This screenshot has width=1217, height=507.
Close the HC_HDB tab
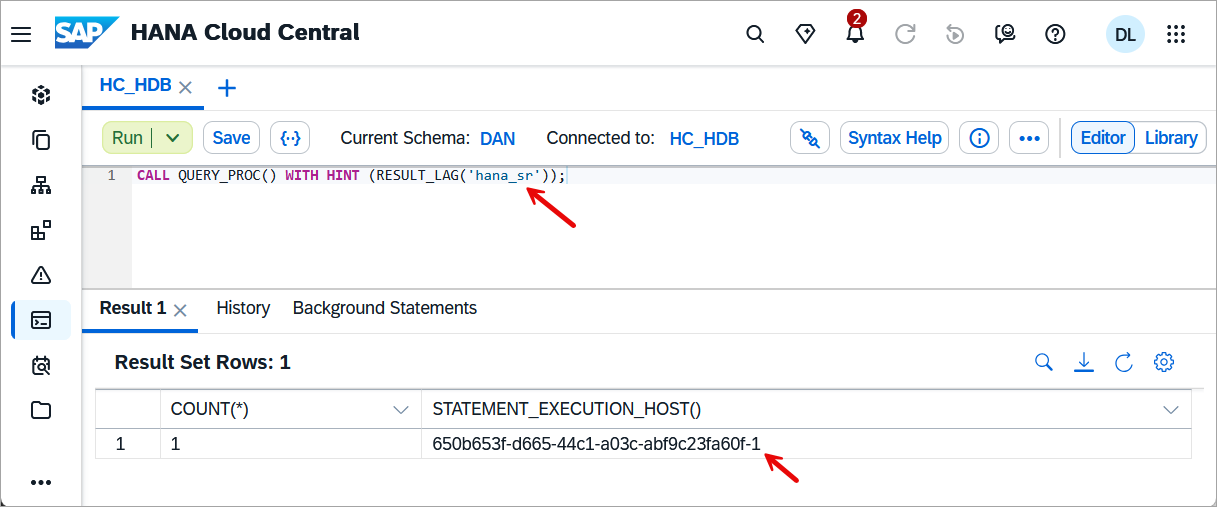[x=185, y=87]
